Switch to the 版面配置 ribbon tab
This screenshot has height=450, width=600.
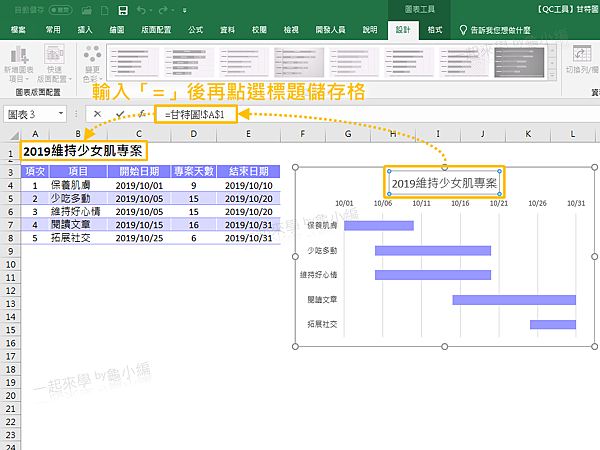click(156, 30)
